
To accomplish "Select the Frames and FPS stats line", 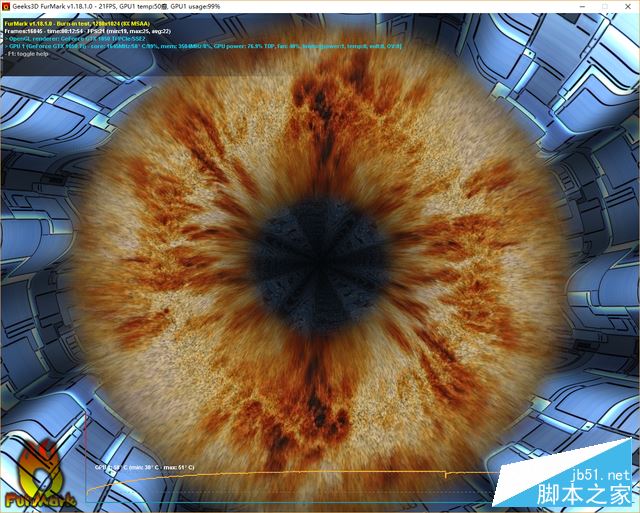I will point(101,30).
